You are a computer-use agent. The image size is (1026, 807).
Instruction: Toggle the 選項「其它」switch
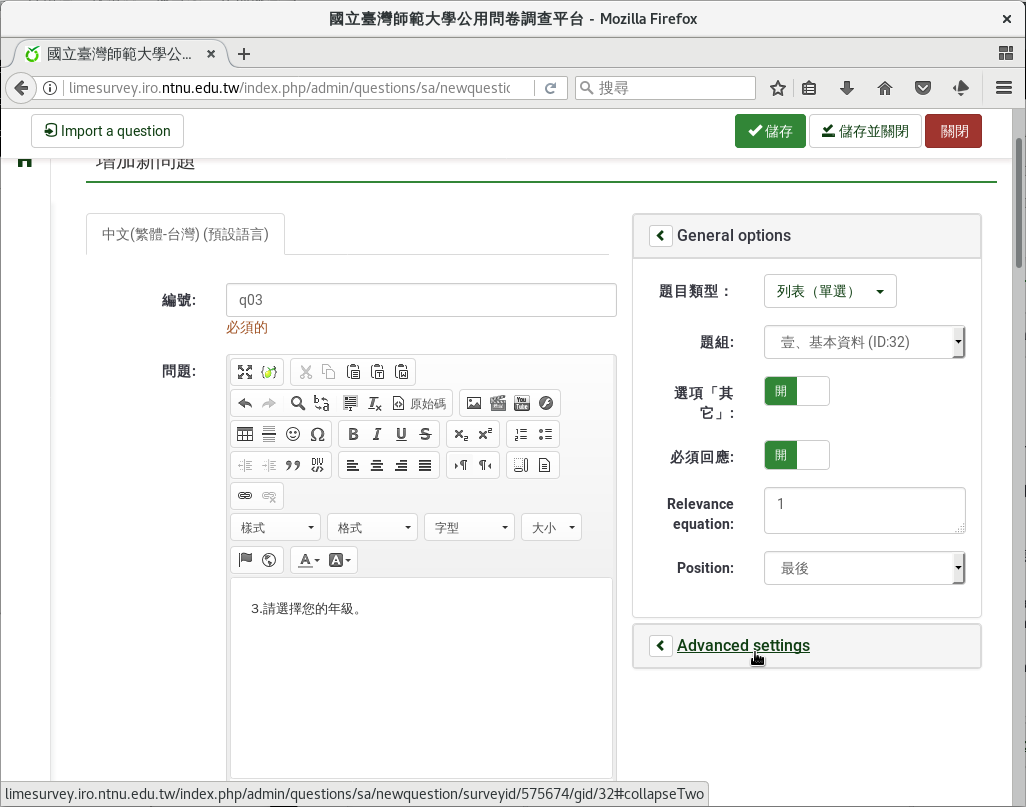[796, 391]
